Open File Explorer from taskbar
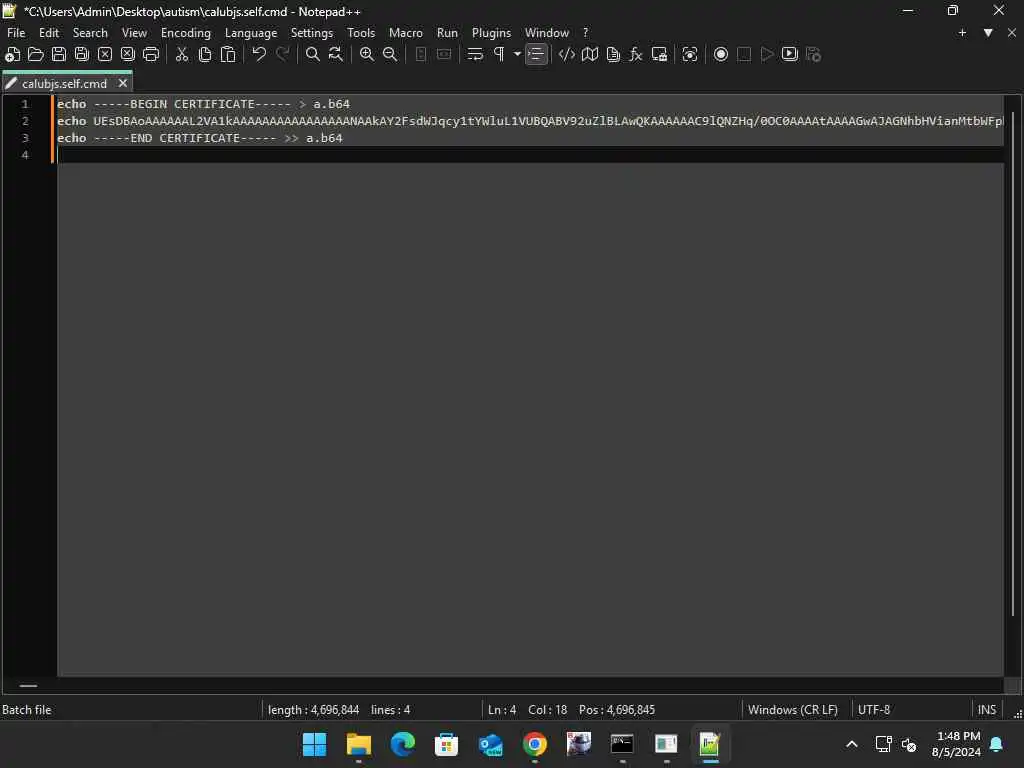1024x768 pixels. point(359,744)
